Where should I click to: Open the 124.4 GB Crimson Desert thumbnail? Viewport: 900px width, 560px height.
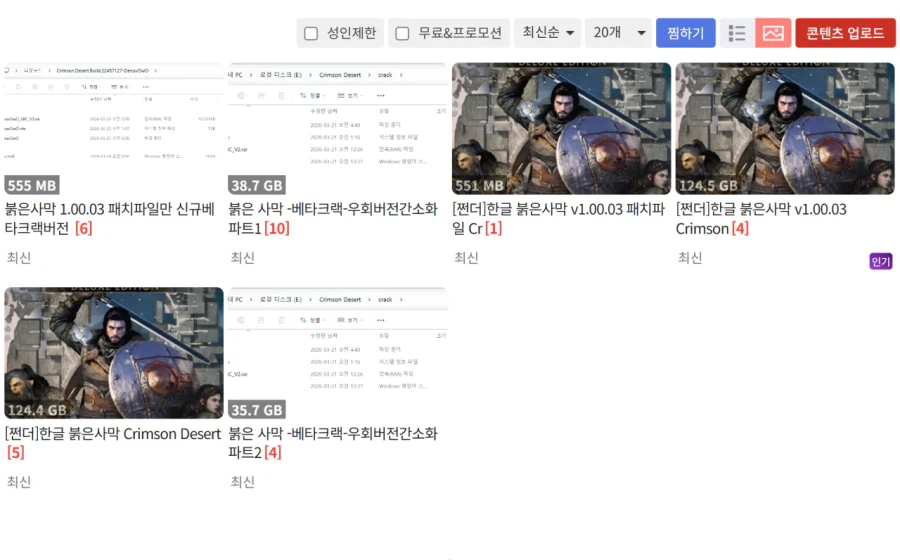coord(114,353)
